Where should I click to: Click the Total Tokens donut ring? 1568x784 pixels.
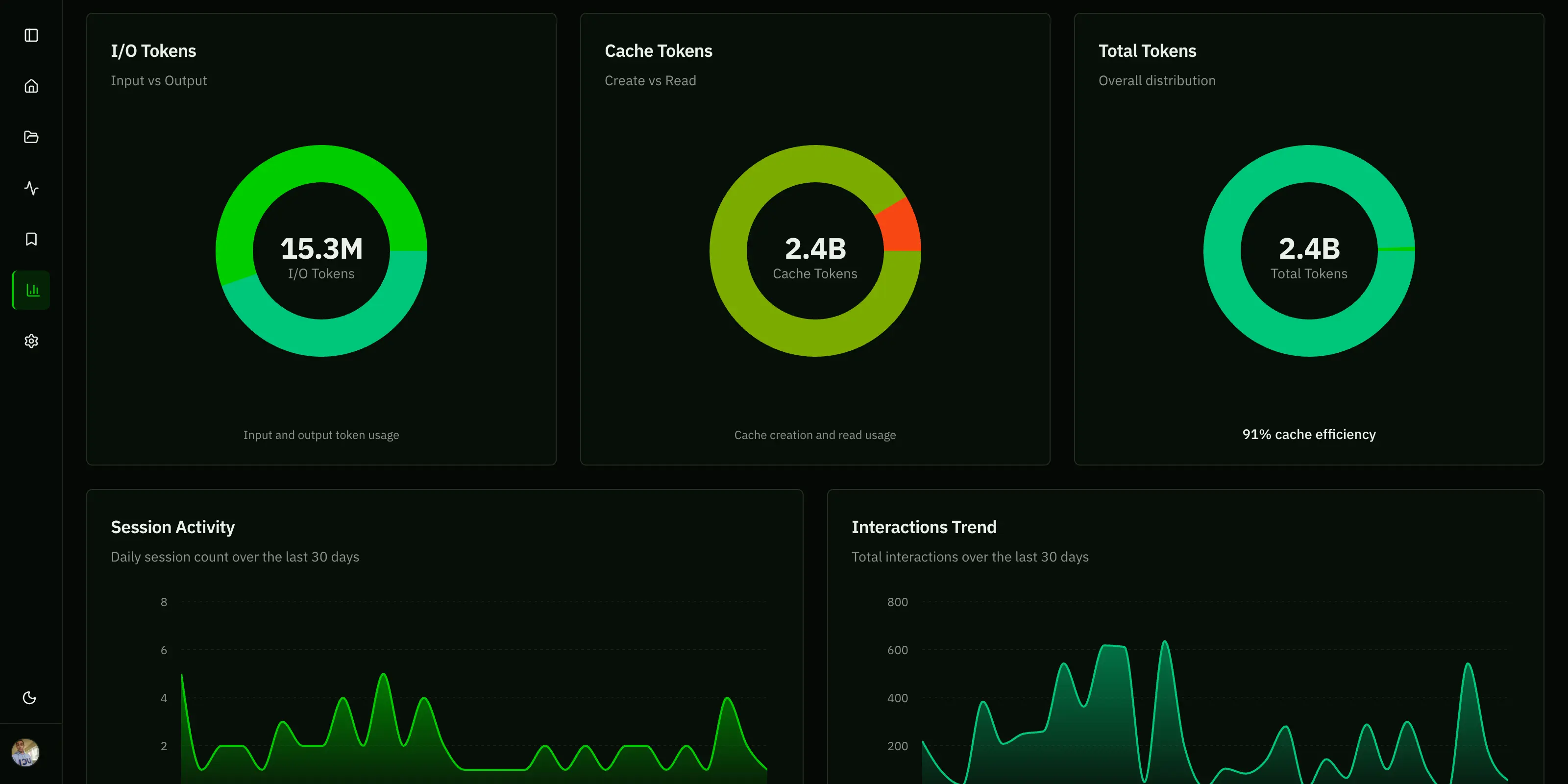point(1308,159)
